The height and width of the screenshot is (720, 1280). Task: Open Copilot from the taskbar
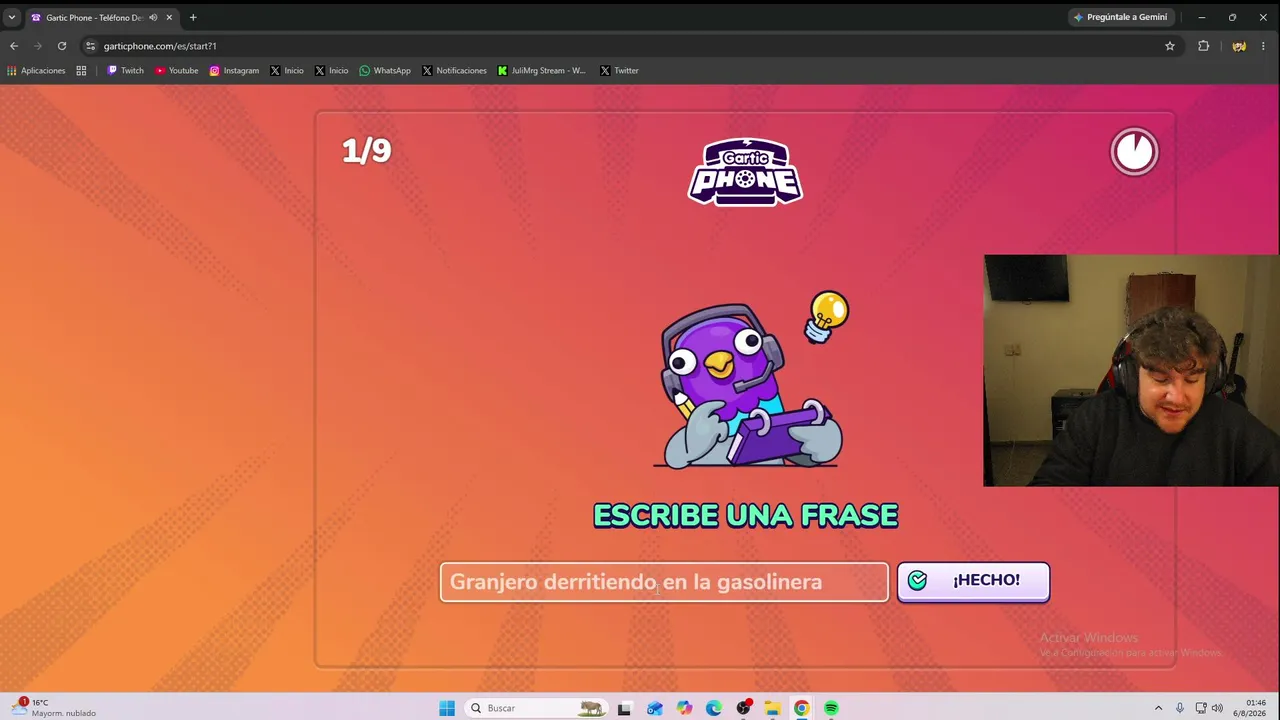684,708
